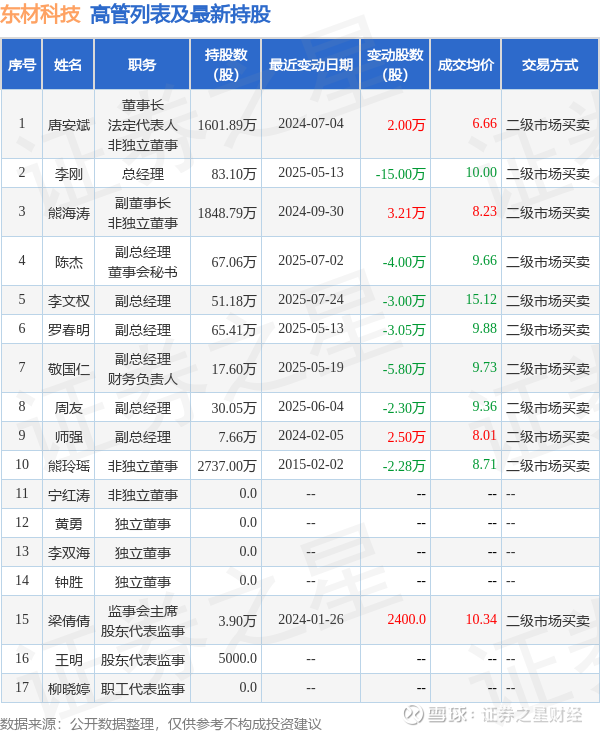Click the name 熊海涛
Viewport: 600px width, 733px height.
point(69,213)
